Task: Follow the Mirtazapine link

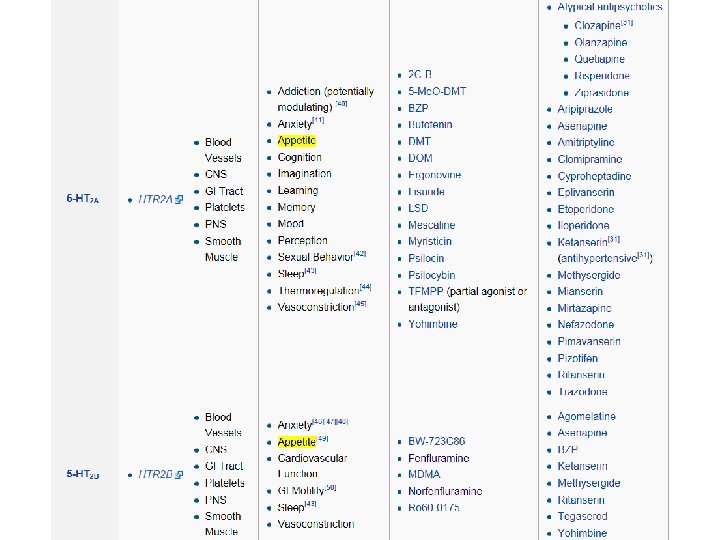Action: click(584, 308)
